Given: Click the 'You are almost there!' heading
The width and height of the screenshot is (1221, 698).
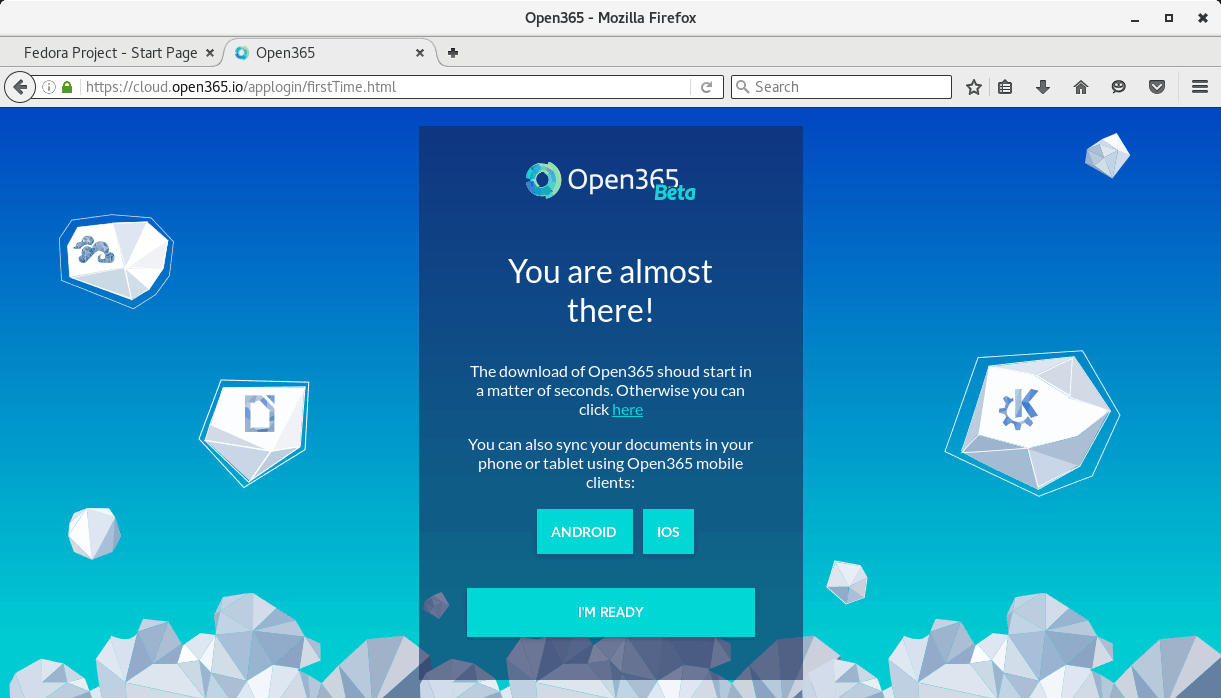Looking at the screenshot, I should pos(610,291).
